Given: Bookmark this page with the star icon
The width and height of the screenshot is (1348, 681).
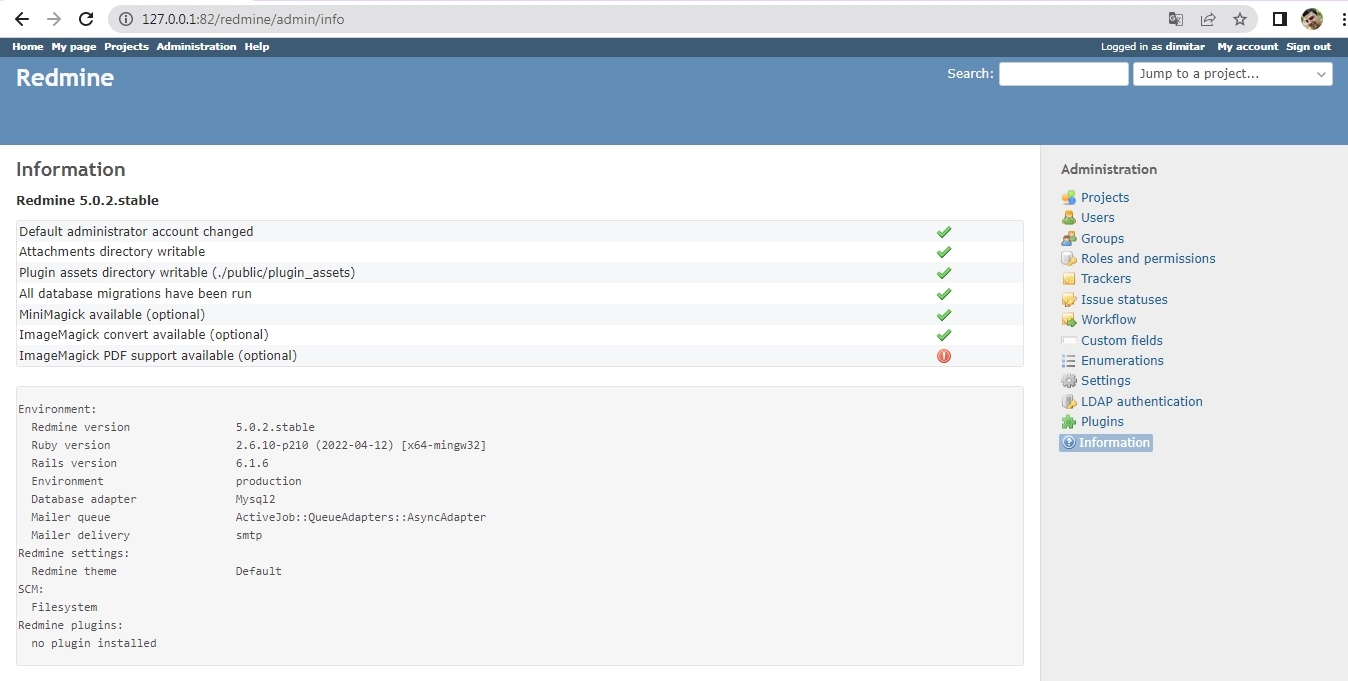Looking at the screenshot, I should coord(1240,19).
